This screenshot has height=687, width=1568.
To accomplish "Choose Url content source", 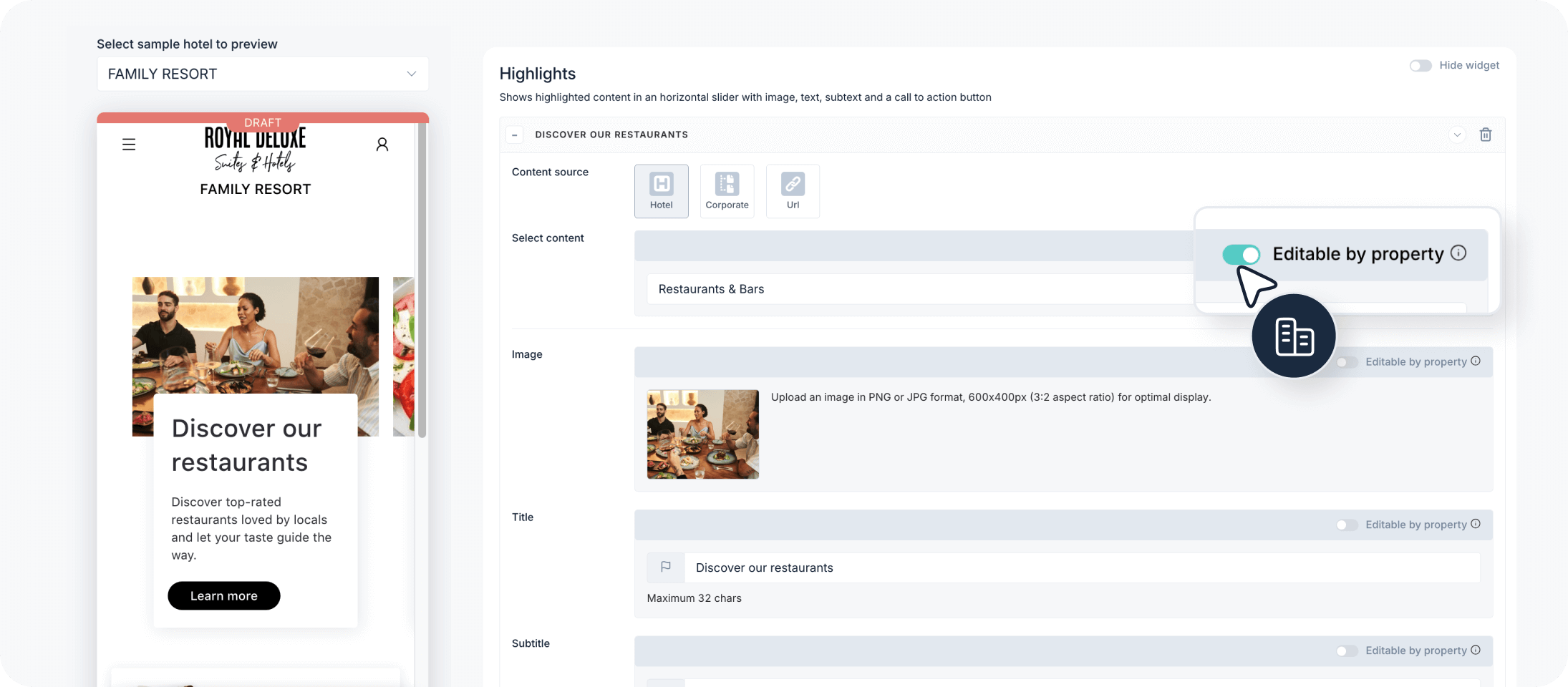I will pyautogui.click(x=793, y=191).
